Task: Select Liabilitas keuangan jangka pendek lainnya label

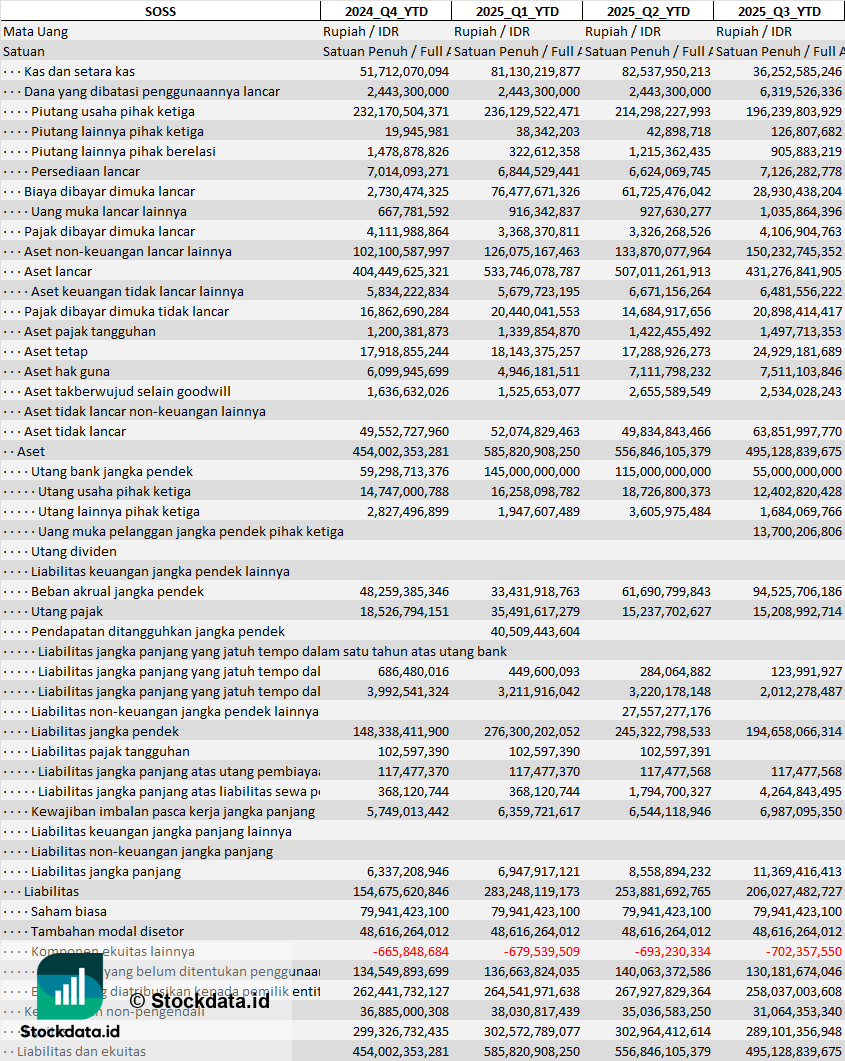Action: (160, 572)
